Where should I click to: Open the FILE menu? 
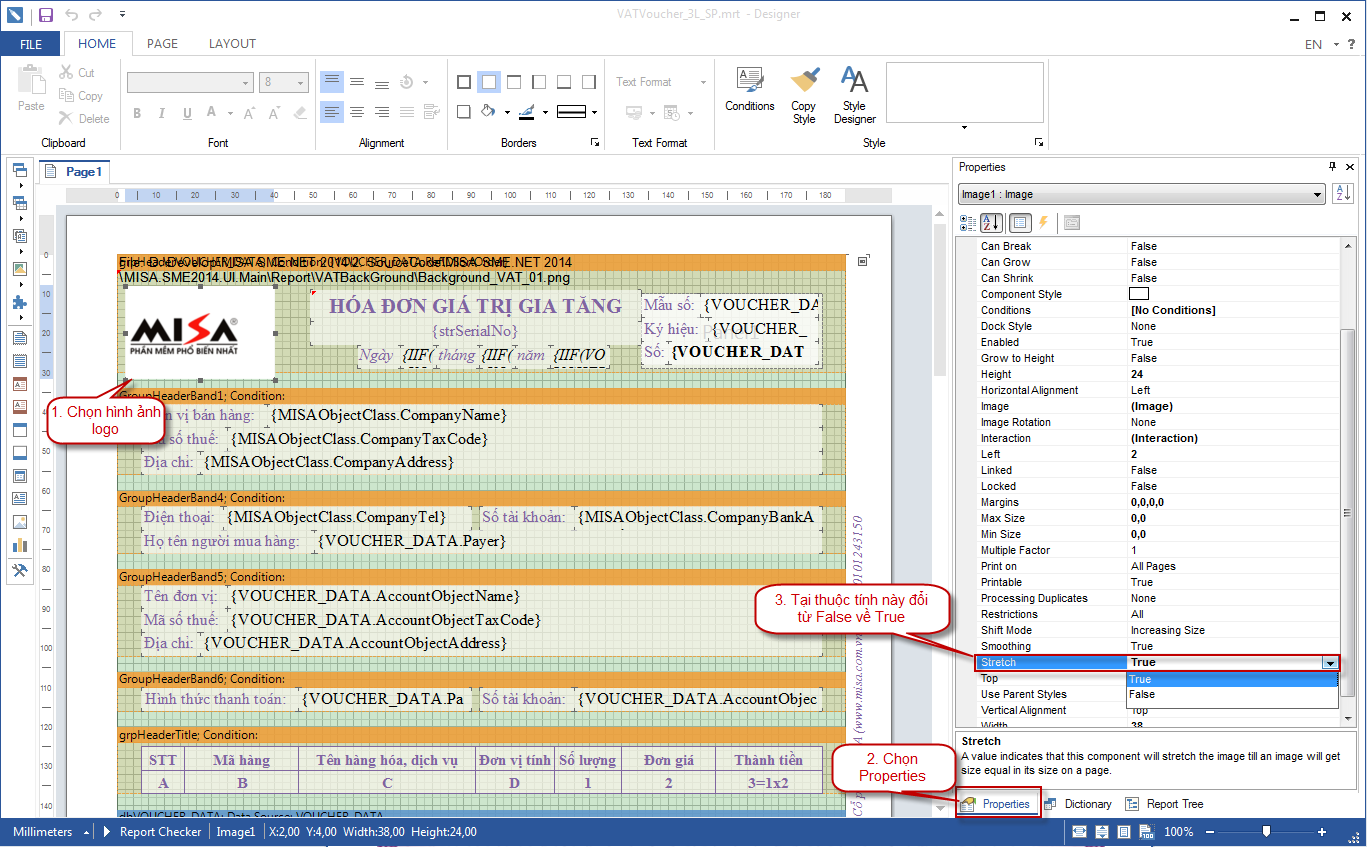31,44
